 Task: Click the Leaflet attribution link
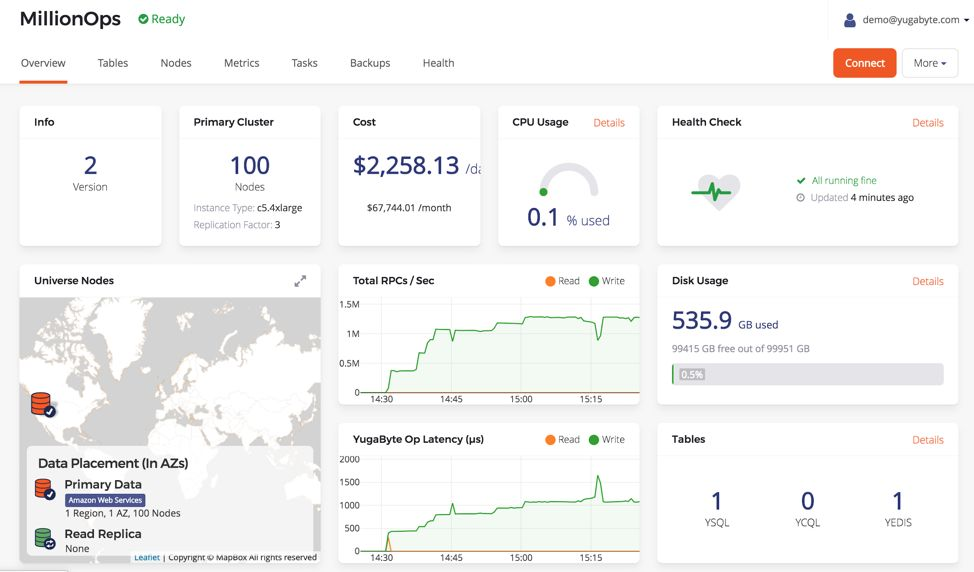147,557
